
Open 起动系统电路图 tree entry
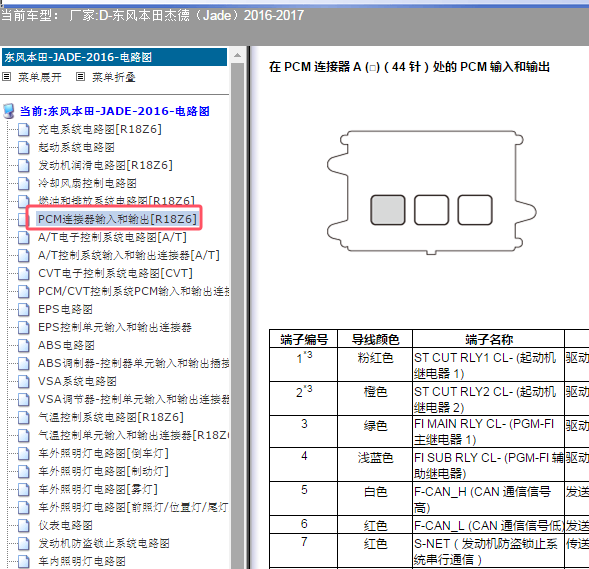76,147
